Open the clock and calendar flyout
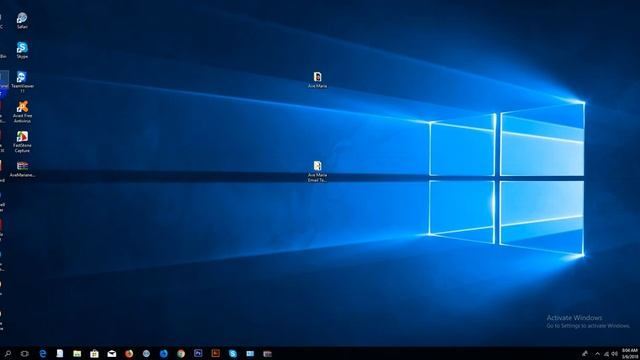The height and width of the screenshot is (360, 640). 630,353
